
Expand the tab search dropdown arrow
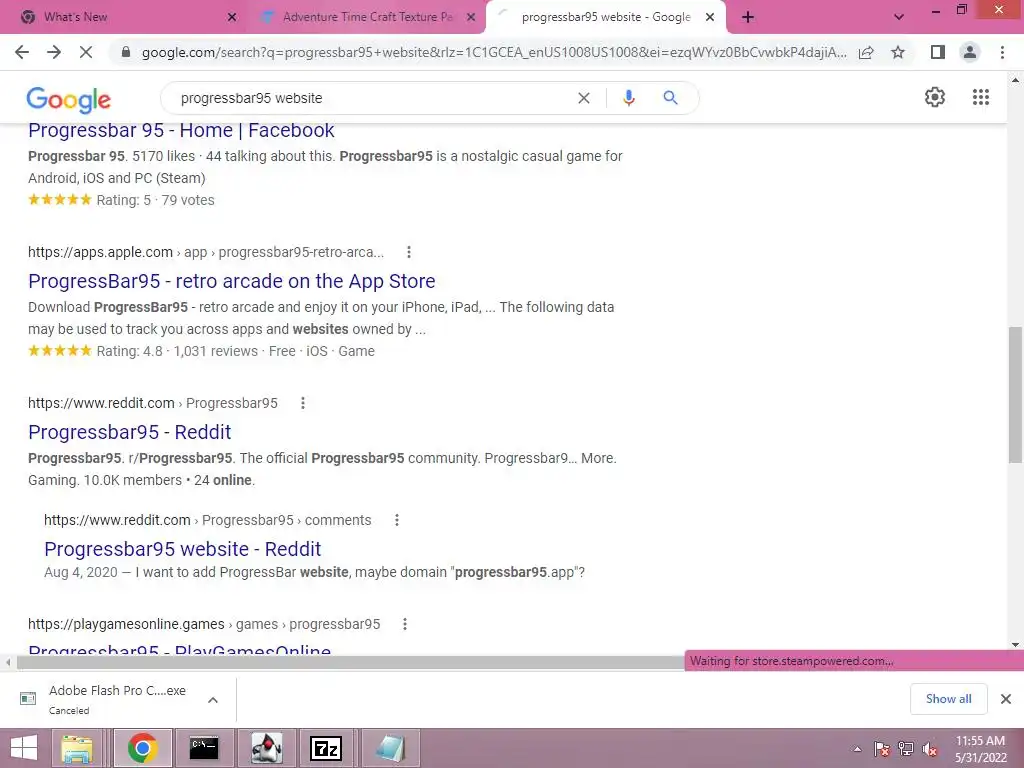click(x=899, y=18)
